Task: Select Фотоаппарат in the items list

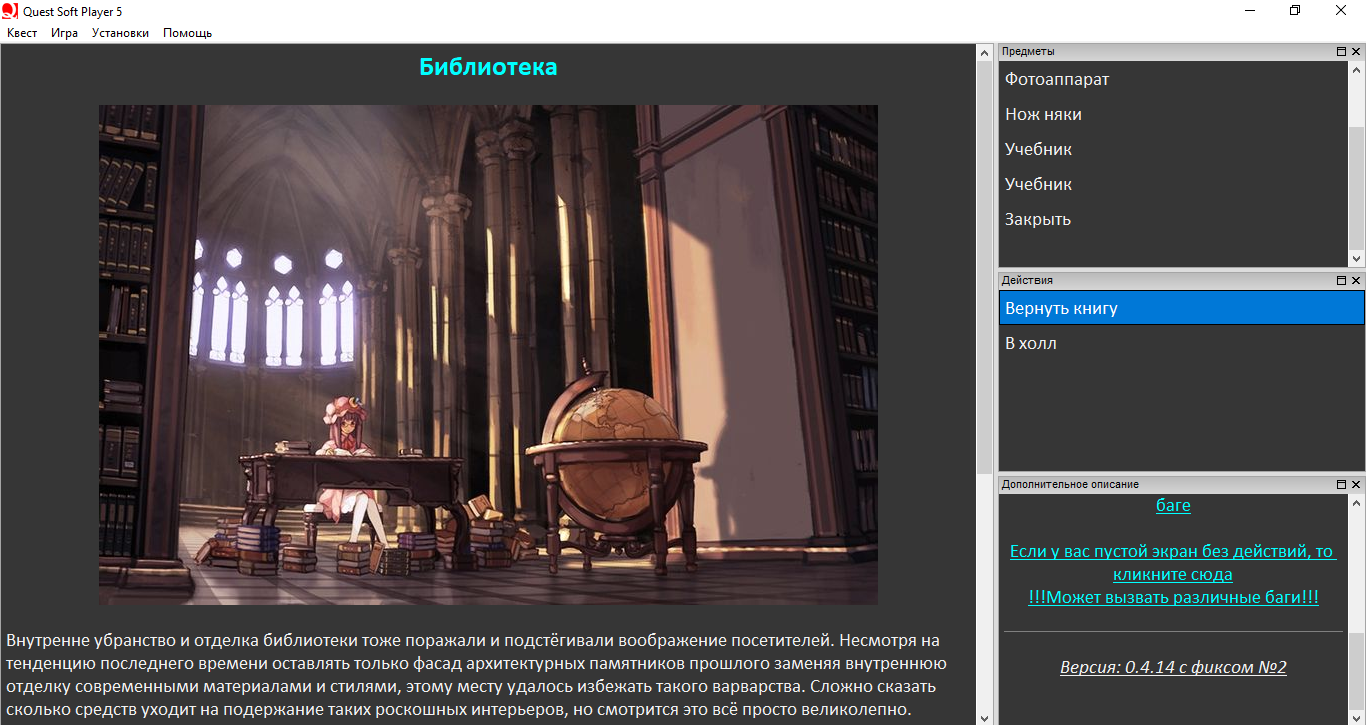Action: (x=1057, y=79)
